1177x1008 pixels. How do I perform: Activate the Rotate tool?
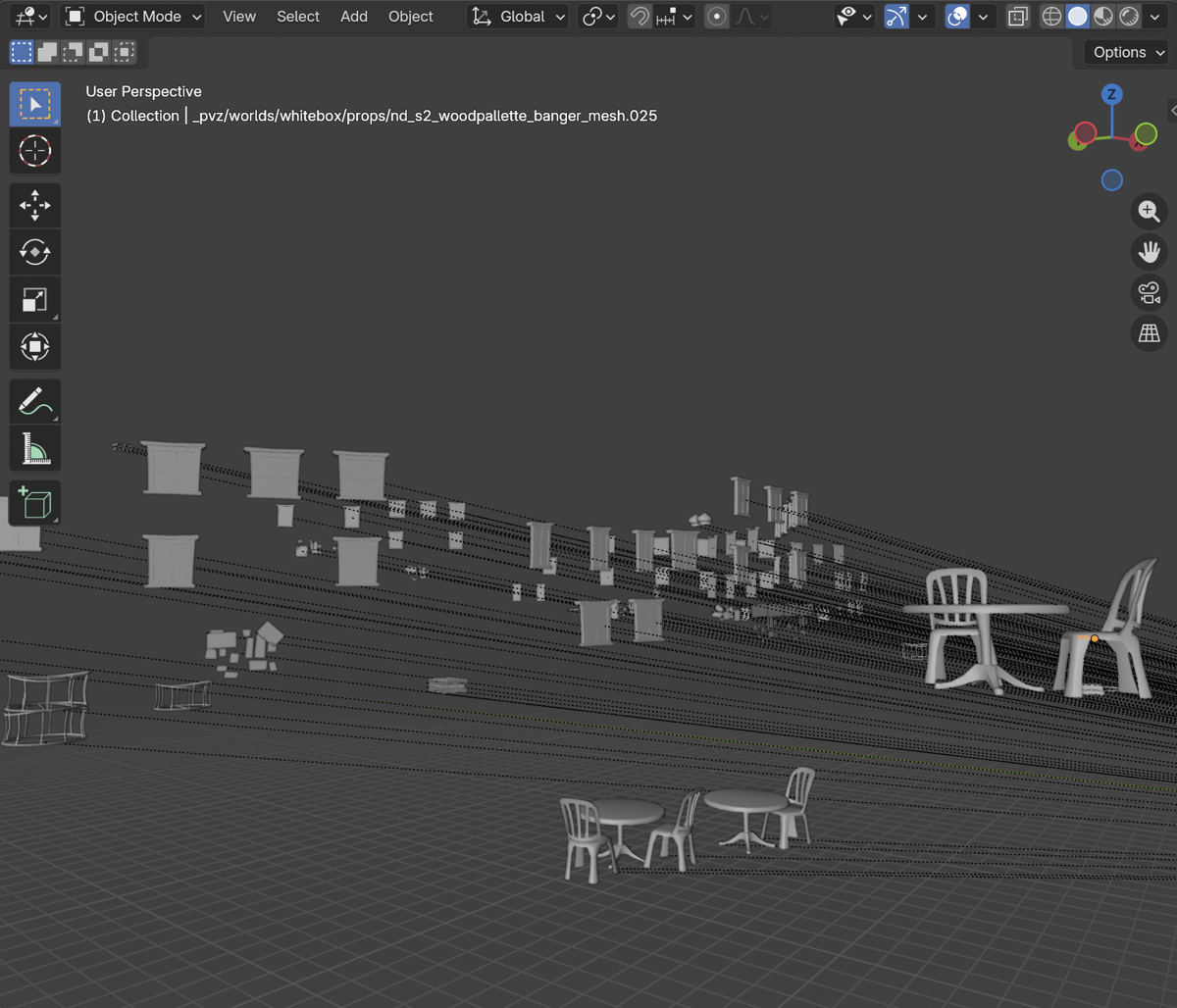coord(35,253)
